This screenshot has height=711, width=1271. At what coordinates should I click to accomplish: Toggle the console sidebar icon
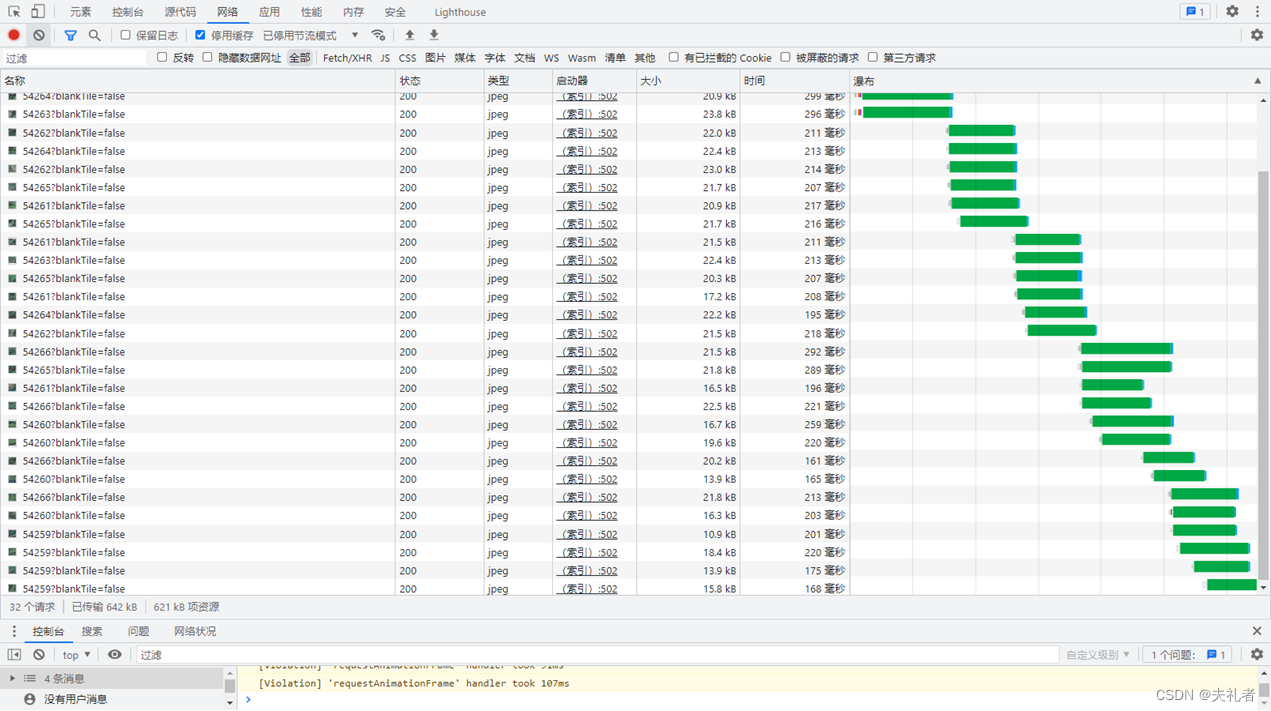point(14,655)
